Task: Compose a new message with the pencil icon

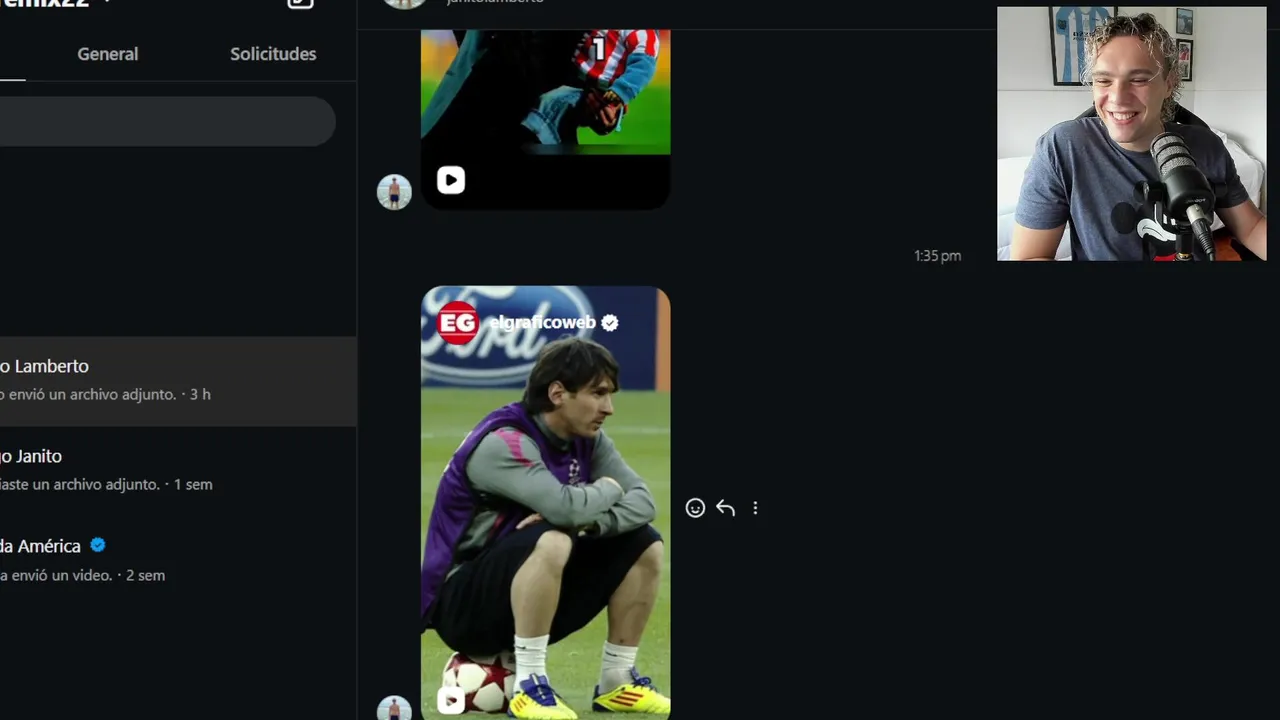Action: coord(300,3)
